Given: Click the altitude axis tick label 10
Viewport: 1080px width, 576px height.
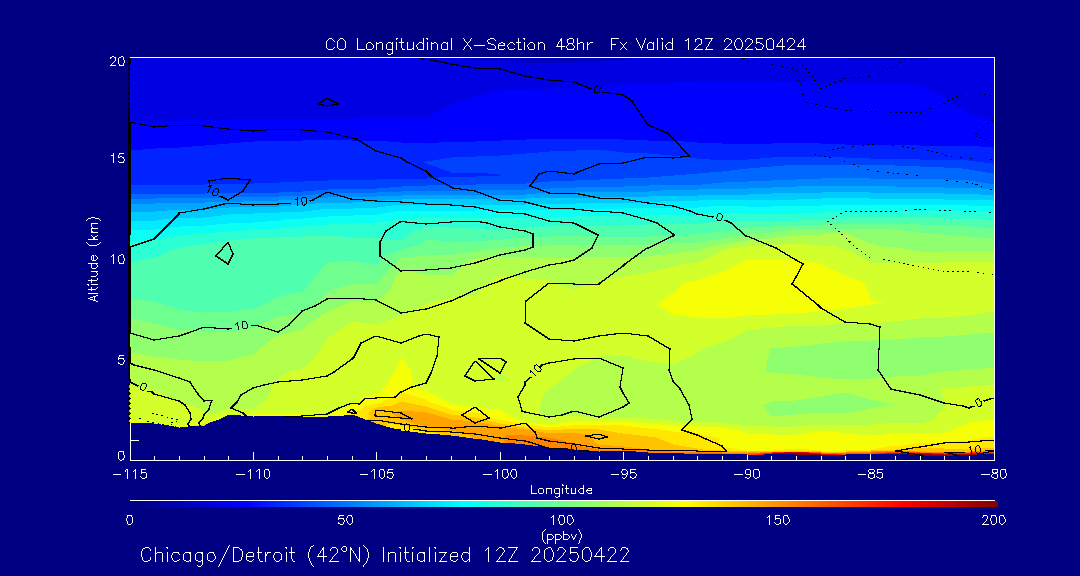Looking at the screenshot, I should click(x=117, y=259).
